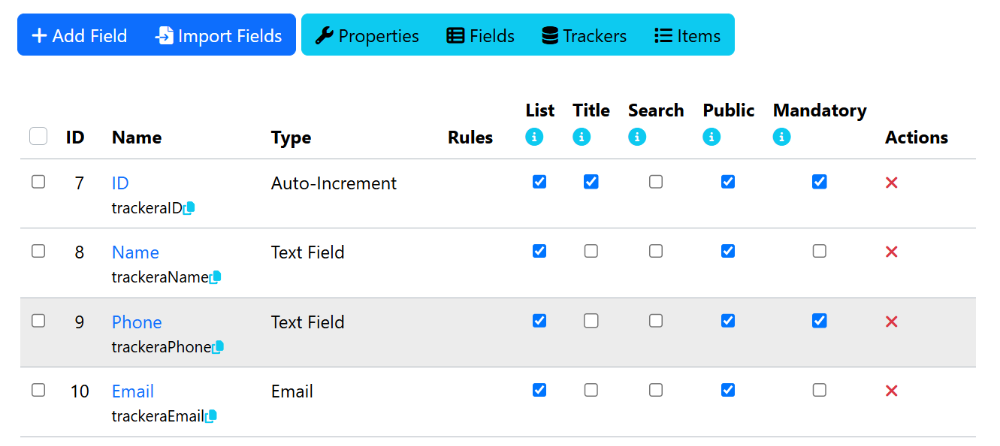Copy the trackeraEmail permanent name

[210, 416]
